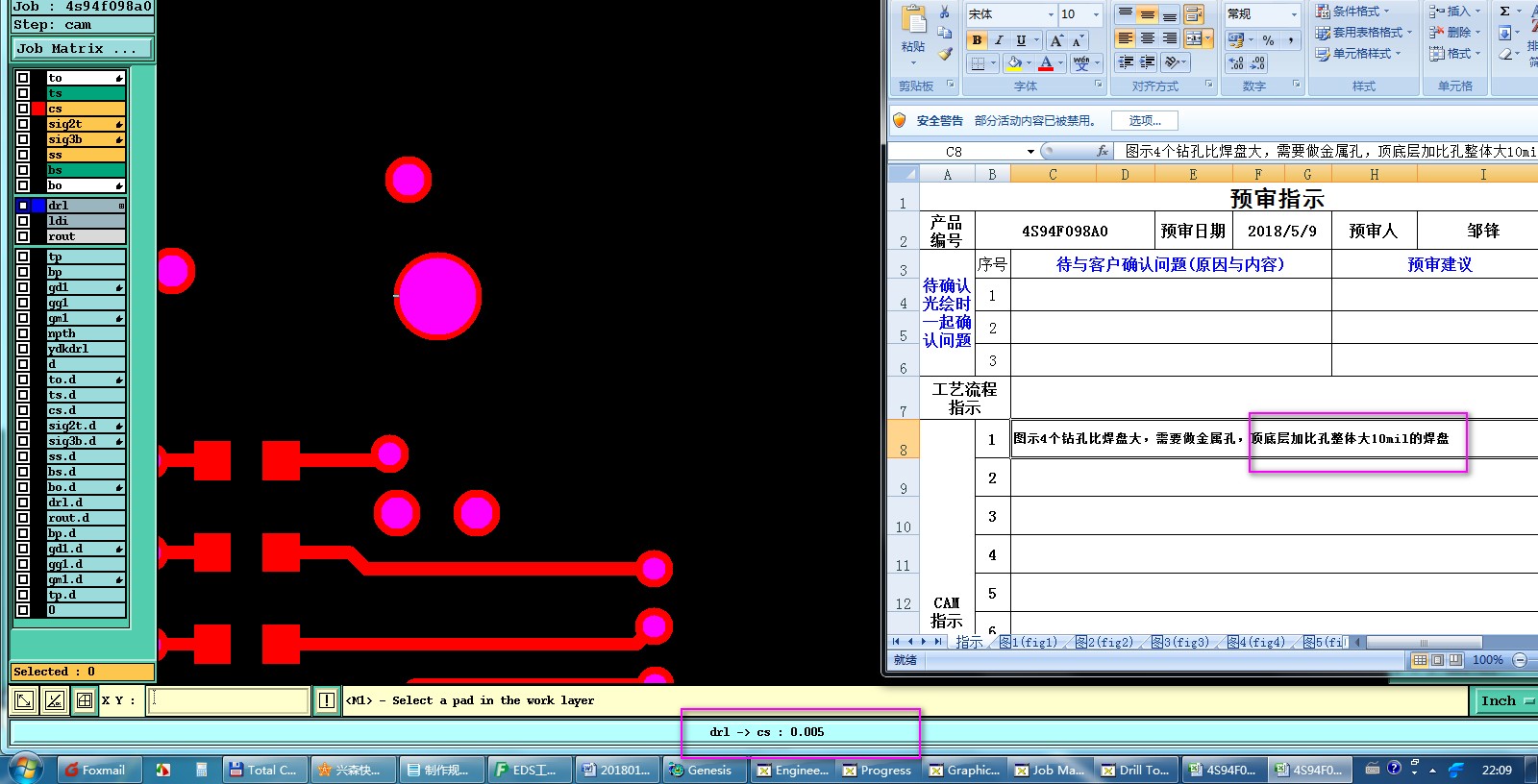Click the Cut scissors icon in Excel
Screen dimensions: 1538x784
(x=944, y=12)
